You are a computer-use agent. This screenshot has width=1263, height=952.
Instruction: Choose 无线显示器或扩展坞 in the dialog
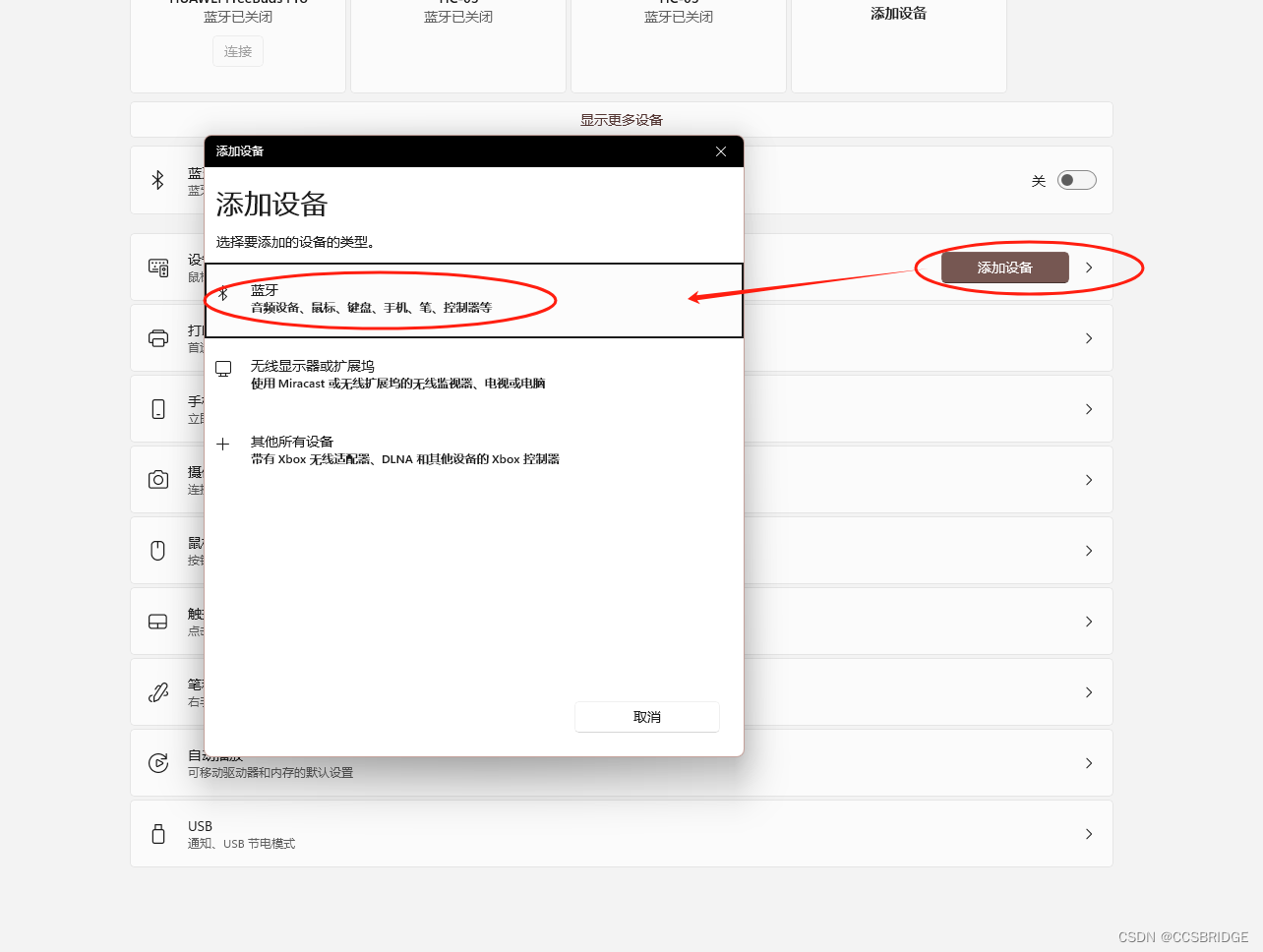(x=312, y=366)
